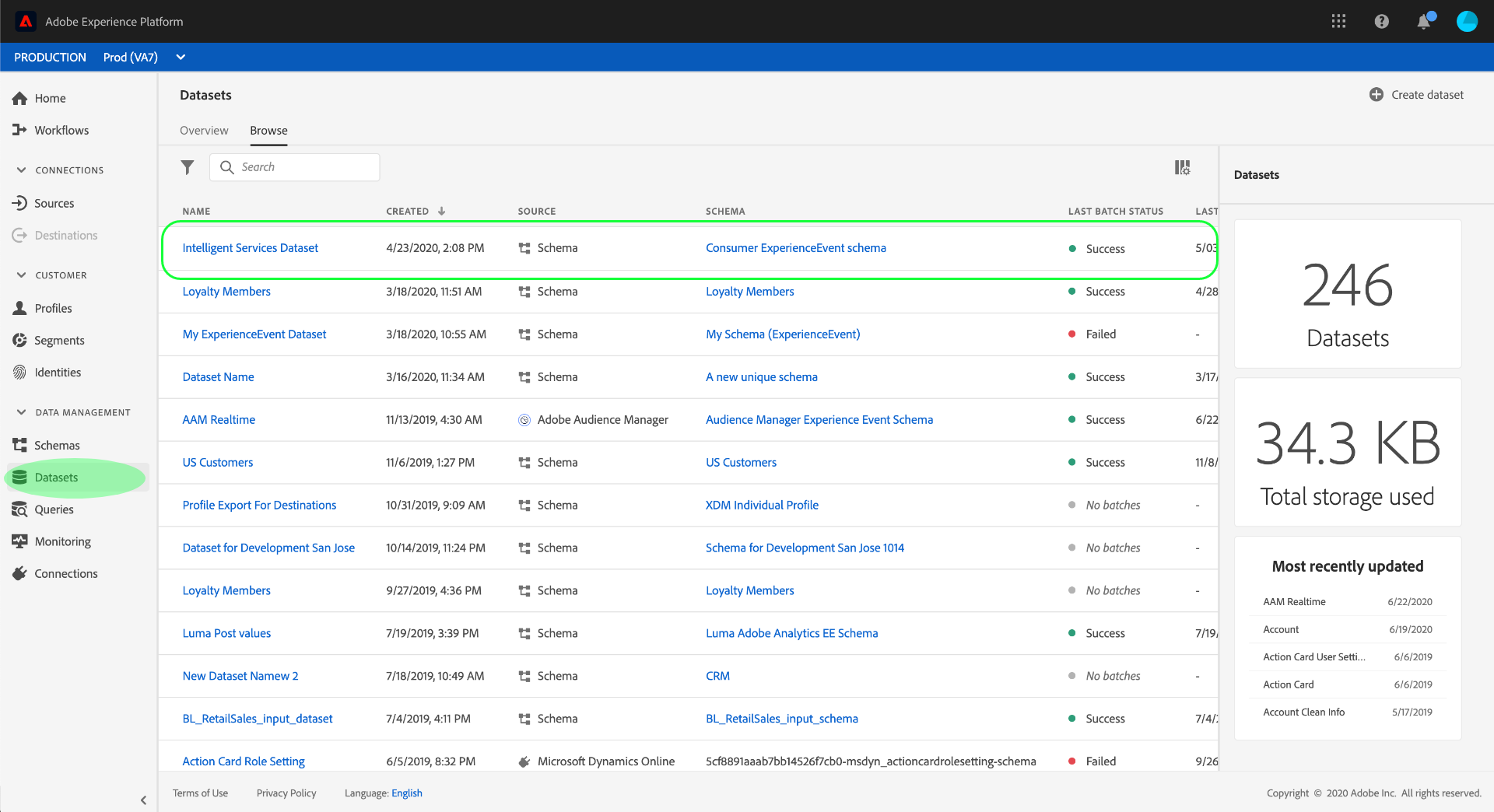The width and height of the screenshot is (1494, 812).
Task: Open BL_RetailSales_input_dataset
Action: (x=258, y=719)
